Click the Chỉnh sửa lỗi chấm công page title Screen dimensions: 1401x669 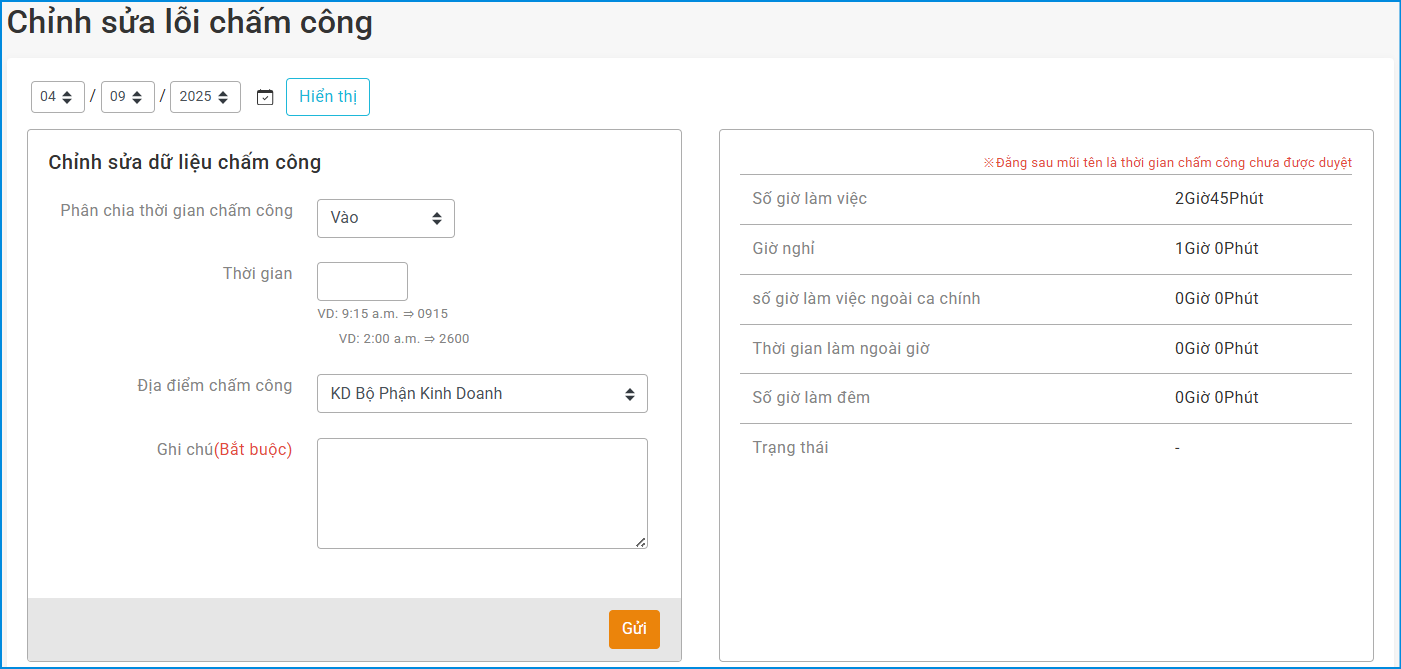coord(190,22)
